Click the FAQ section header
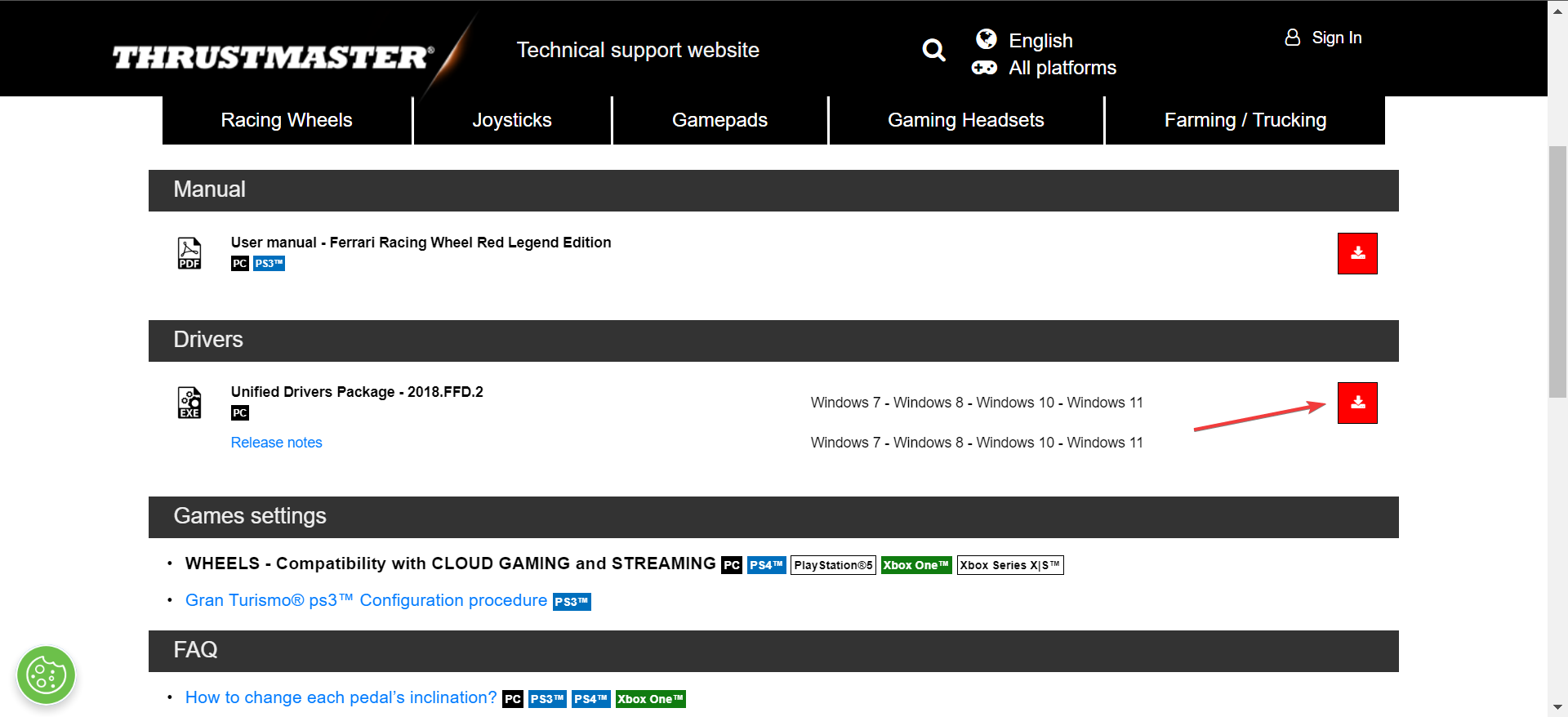Image resolution: width=1568 pixels, height=717 pixels. click(x=773, y=651)
